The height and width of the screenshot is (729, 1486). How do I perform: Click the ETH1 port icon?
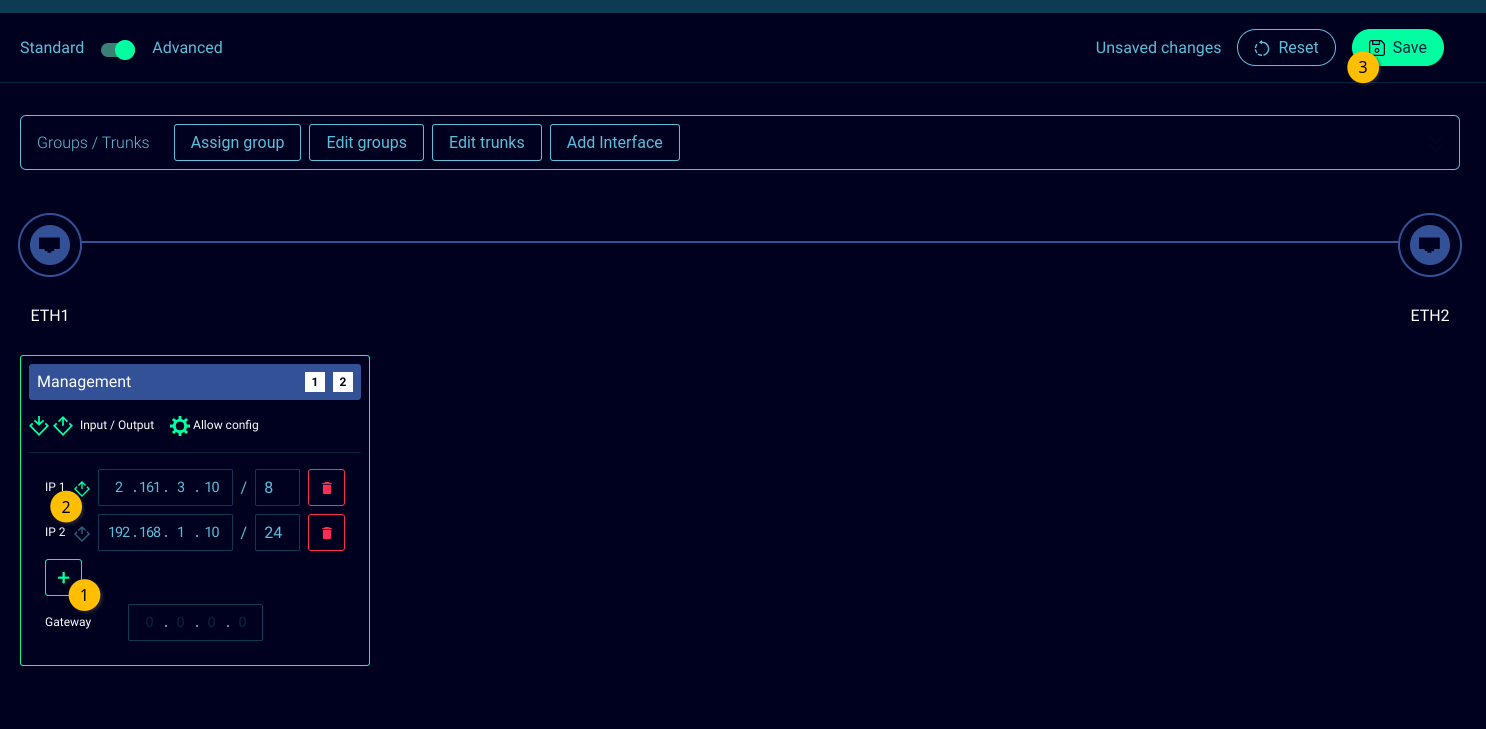50,244
